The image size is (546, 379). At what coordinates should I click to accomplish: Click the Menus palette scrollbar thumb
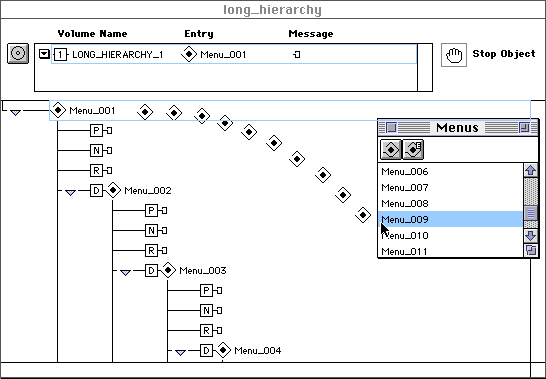(x=530, y=212)
